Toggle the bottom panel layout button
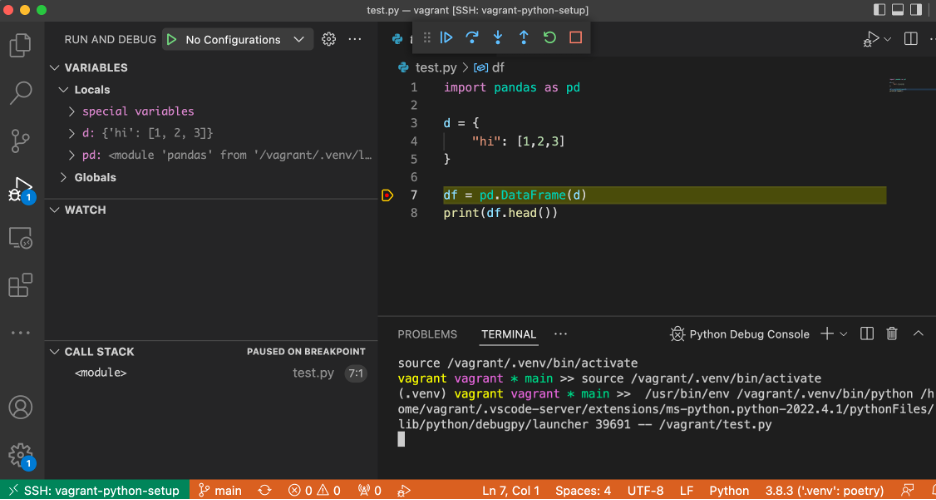Screen dimensions: 936x500 897,9
